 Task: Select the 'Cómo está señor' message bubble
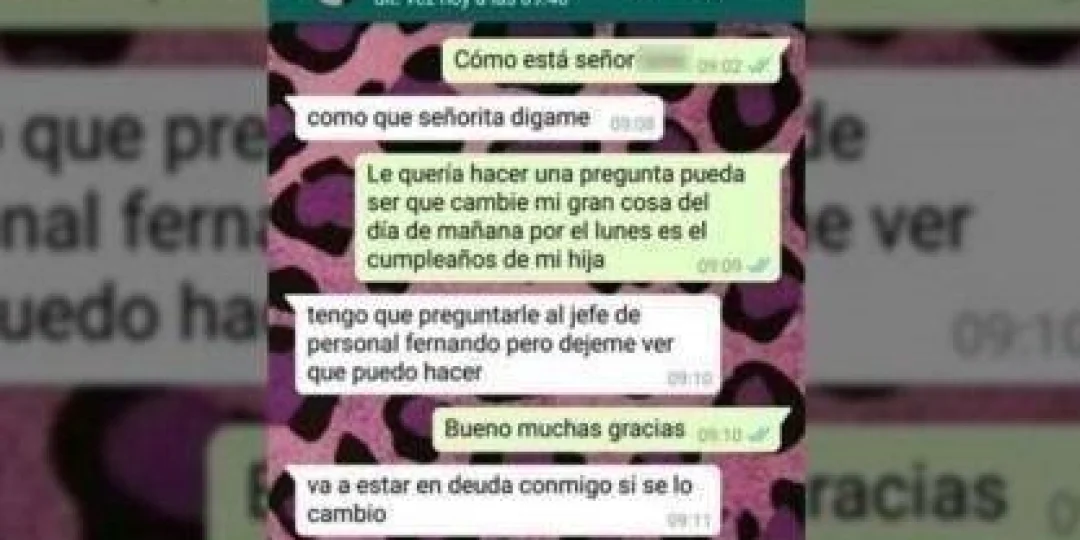coord(614,61)
